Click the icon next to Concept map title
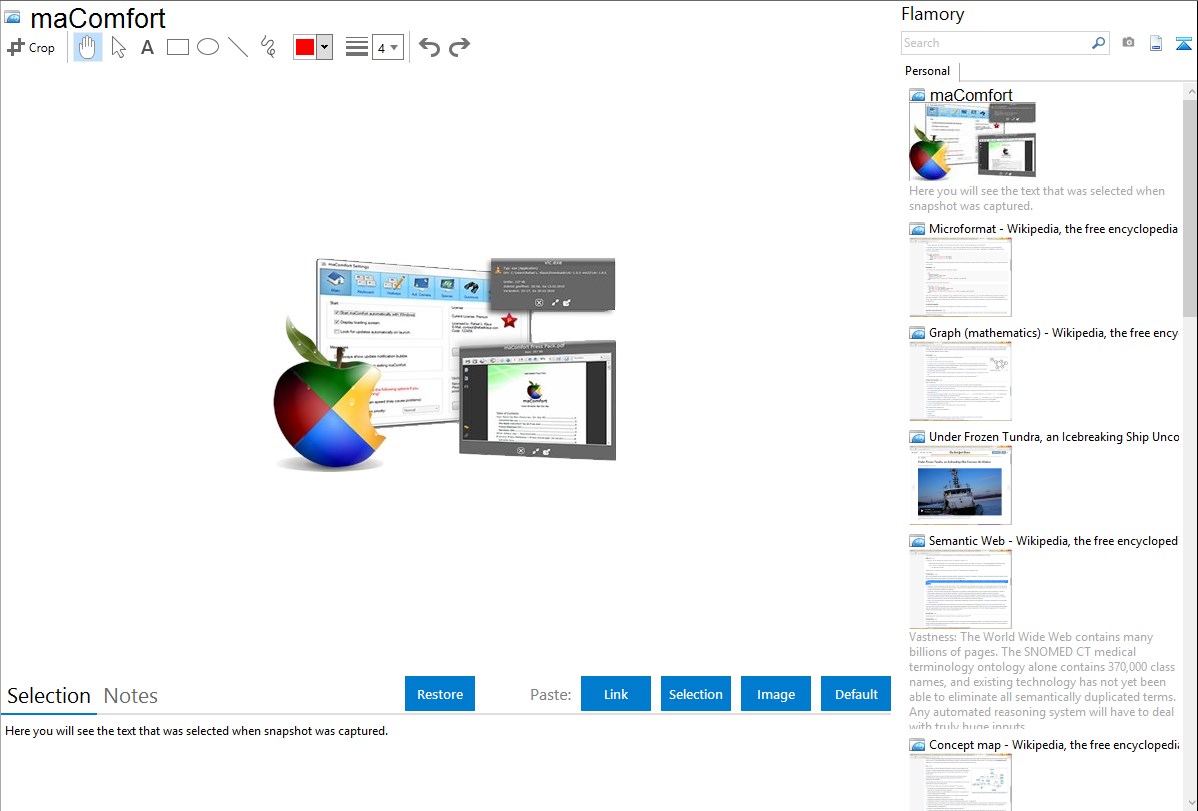 coord(917,744)
